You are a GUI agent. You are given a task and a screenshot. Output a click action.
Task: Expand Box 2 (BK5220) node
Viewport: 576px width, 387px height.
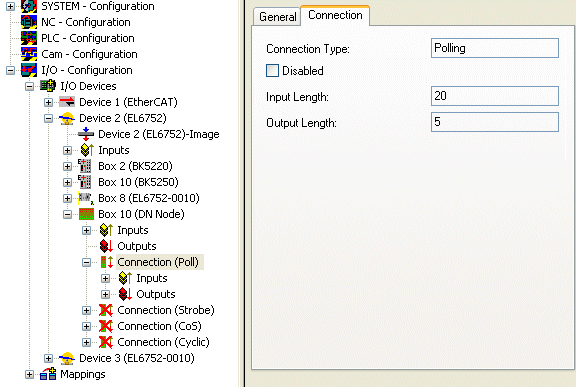pos(67,166)
